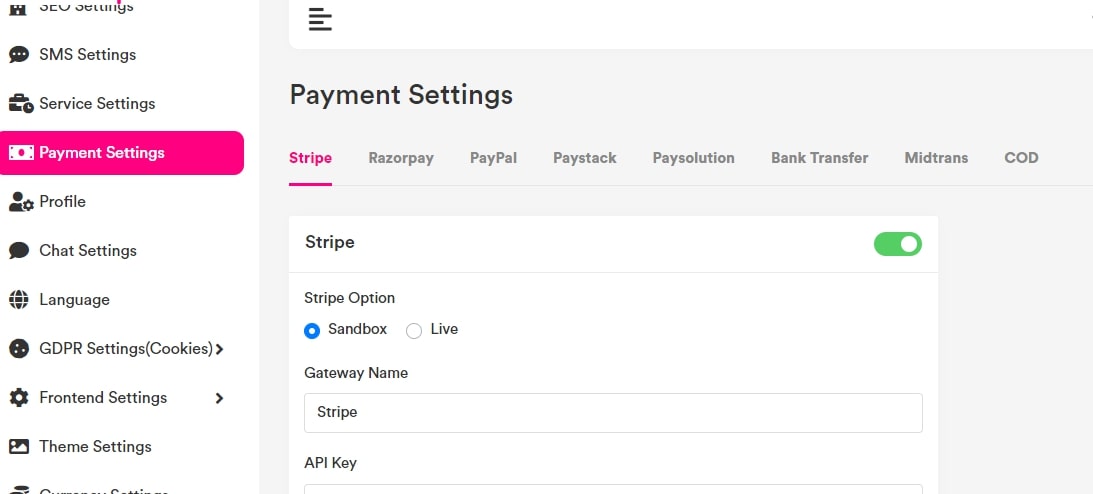Screen dimensions: 1093x494
Task: Go to the Paystack payment tab
Action: point(584,158)
